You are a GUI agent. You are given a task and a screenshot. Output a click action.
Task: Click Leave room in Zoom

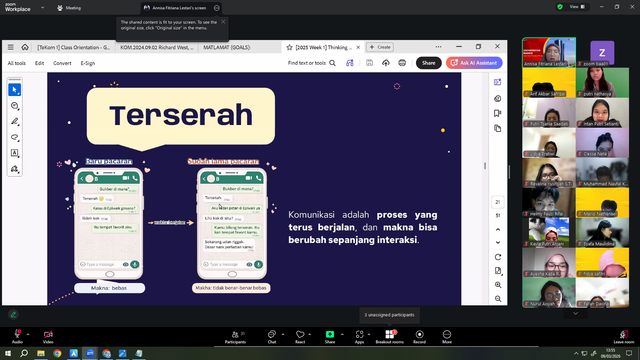(x=624, y=337)
